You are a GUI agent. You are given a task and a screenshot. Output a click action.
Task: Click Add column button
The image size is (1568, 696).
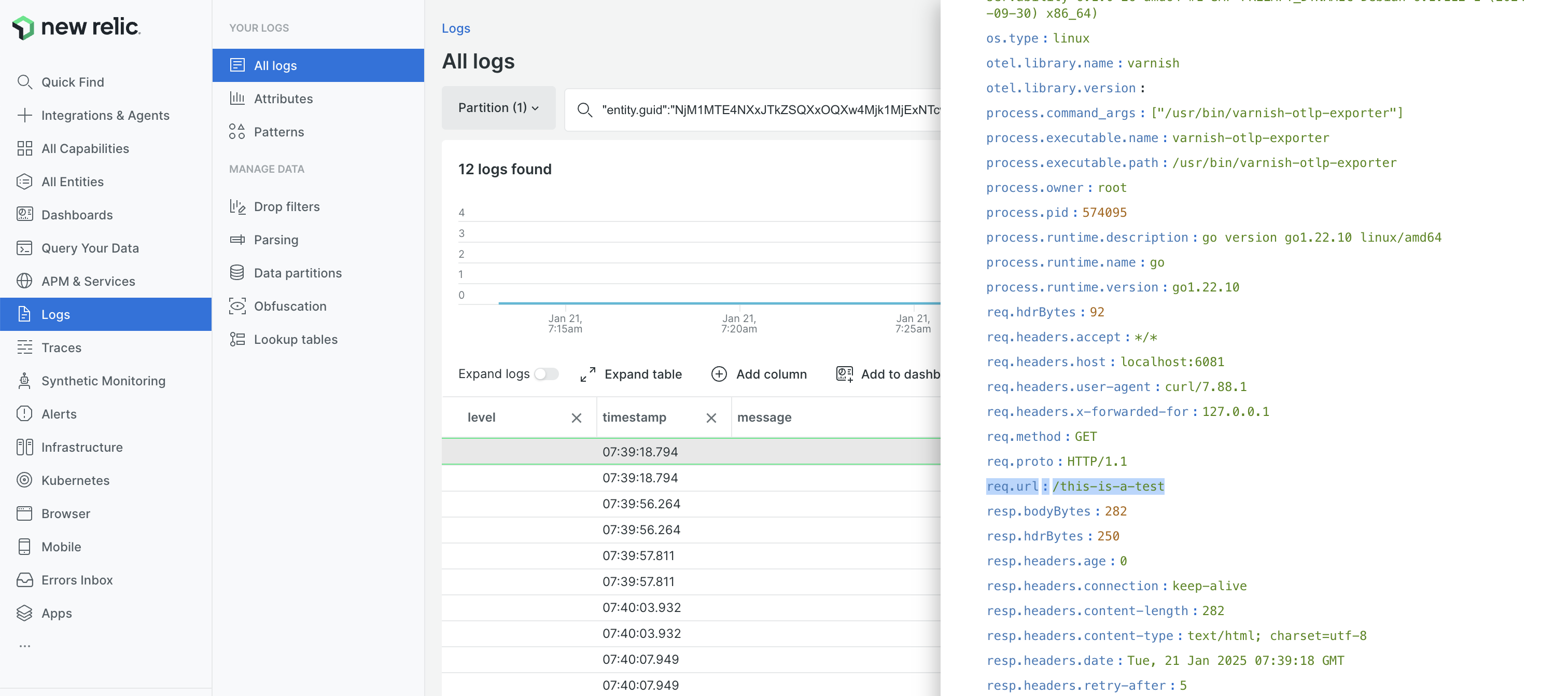(758, 373)
